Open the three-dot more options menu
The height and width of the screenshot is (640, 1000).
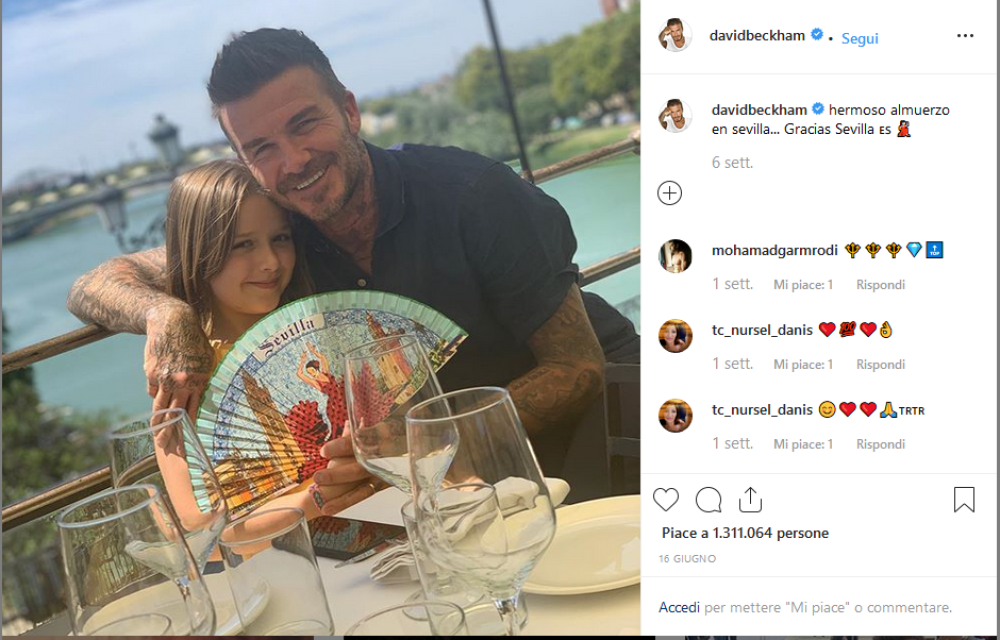[966, 36]
